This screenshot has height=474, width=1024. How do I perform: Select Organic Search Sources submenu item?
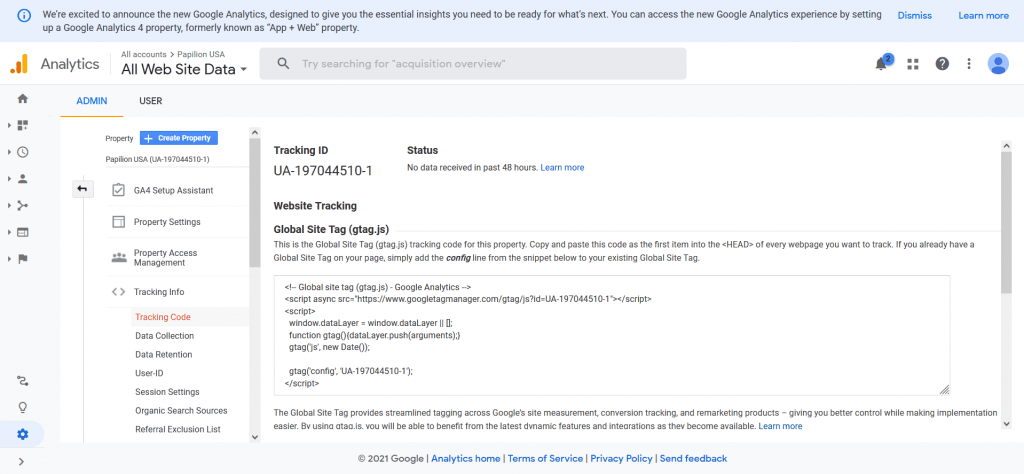pos(182,411)
